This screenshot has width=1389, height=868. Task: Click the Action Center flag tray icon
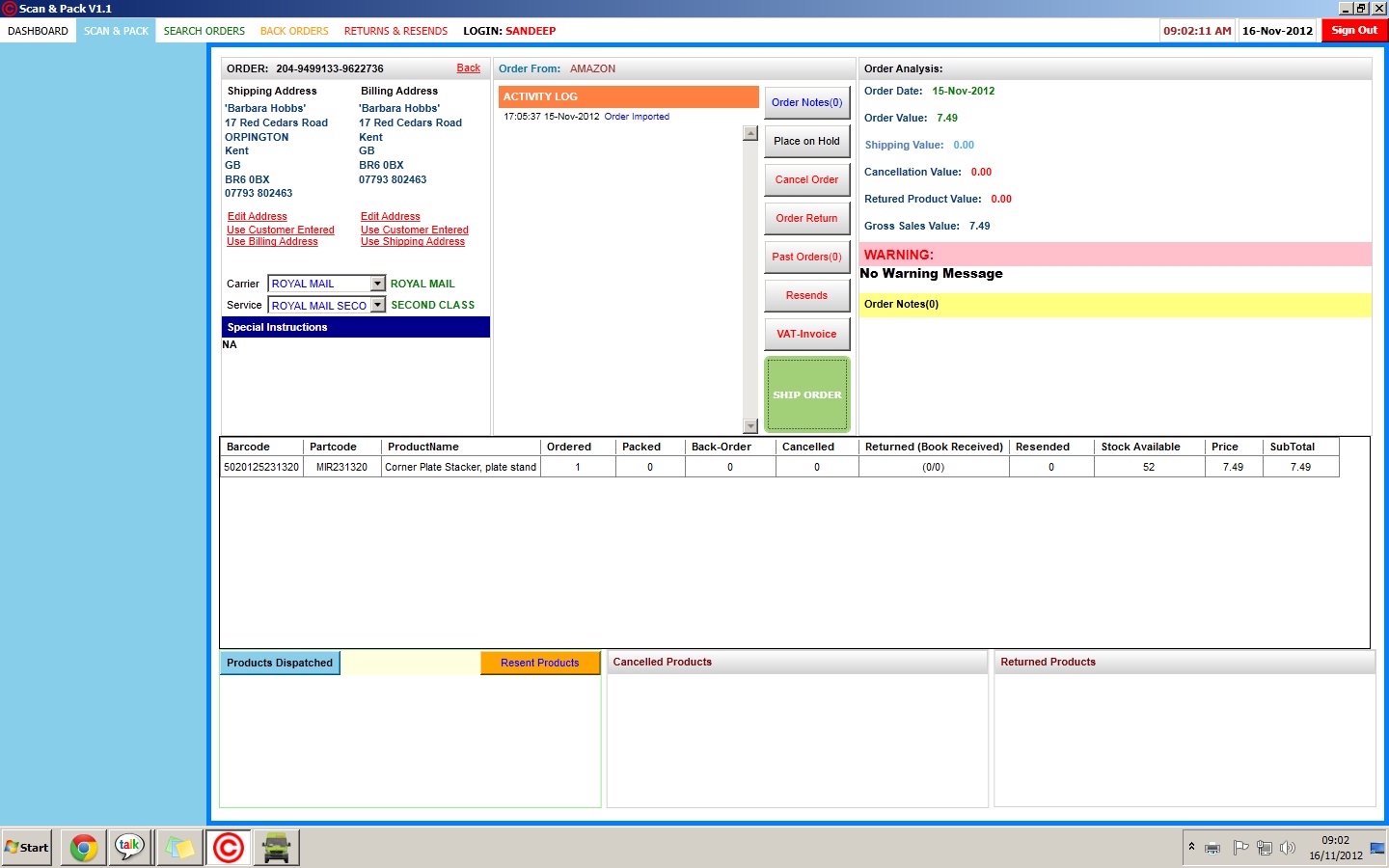point(1240,848)
